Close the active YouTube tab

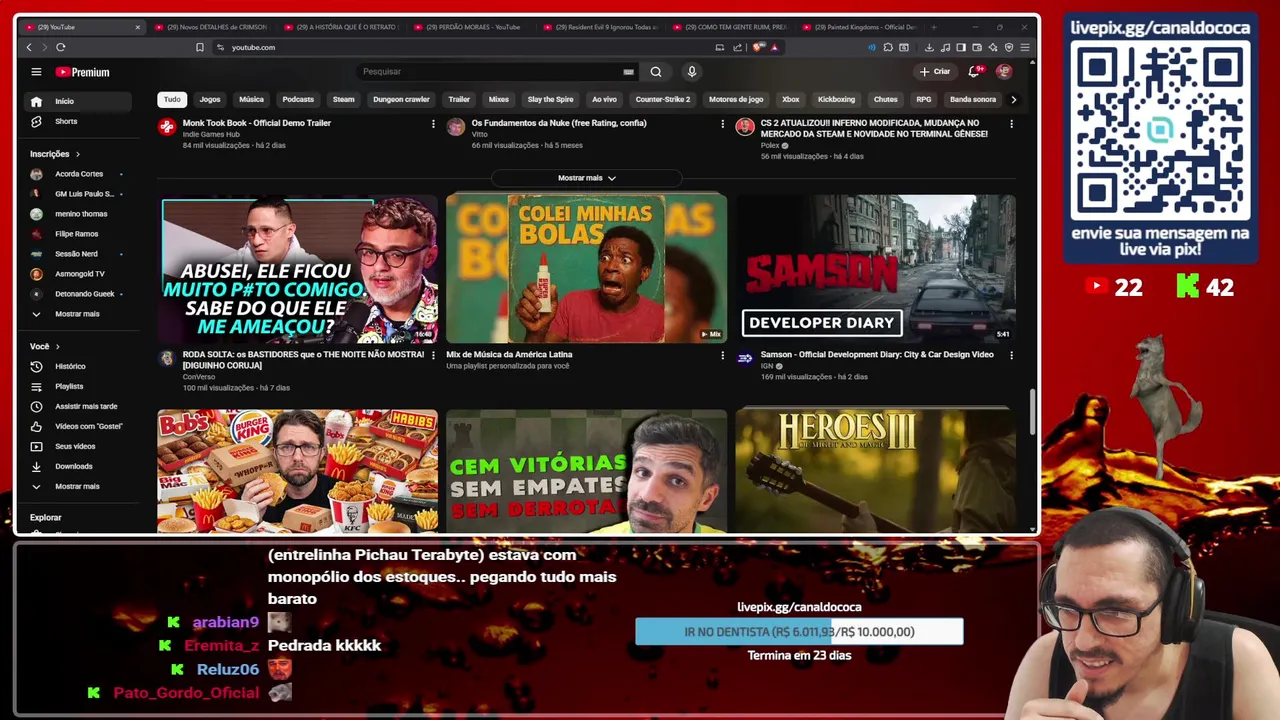[138, 27]
